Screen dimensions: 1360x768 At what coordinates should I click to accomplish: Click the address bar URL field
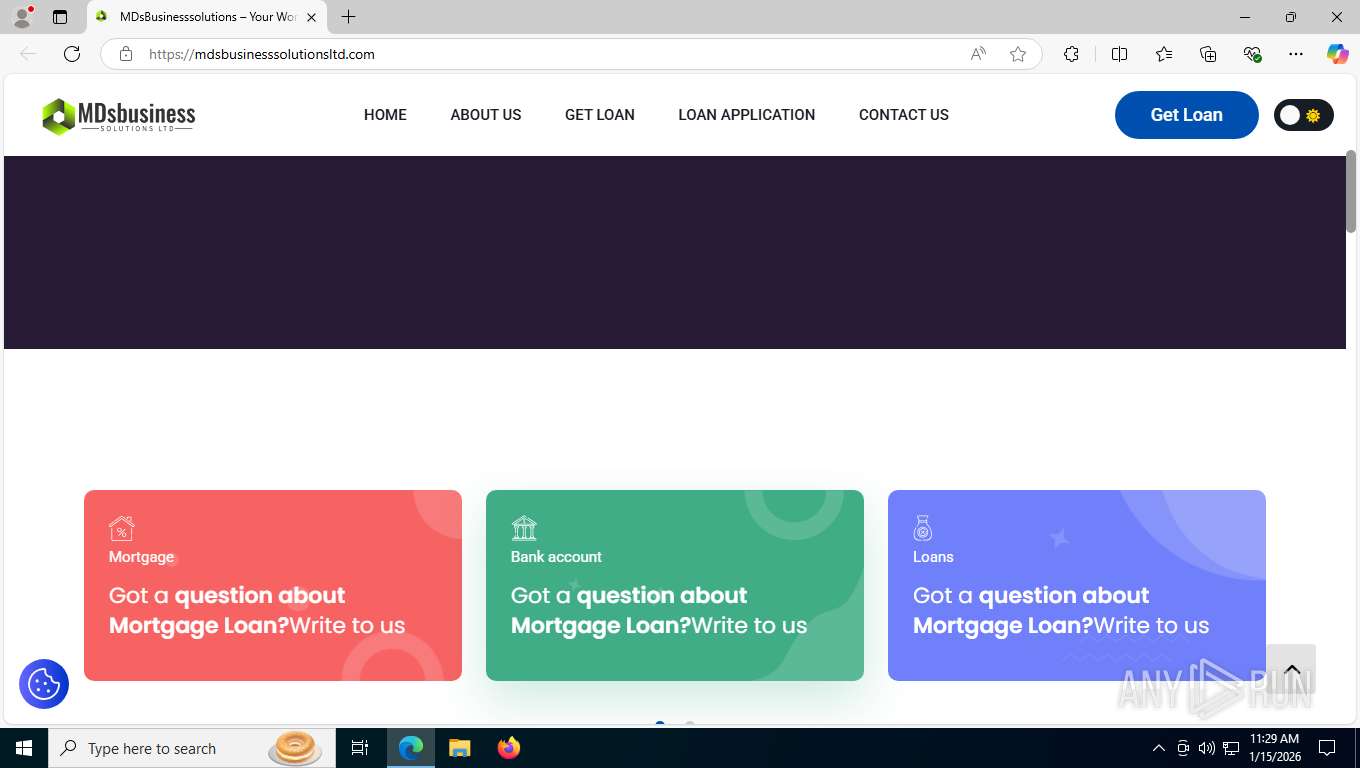(555, 54)
